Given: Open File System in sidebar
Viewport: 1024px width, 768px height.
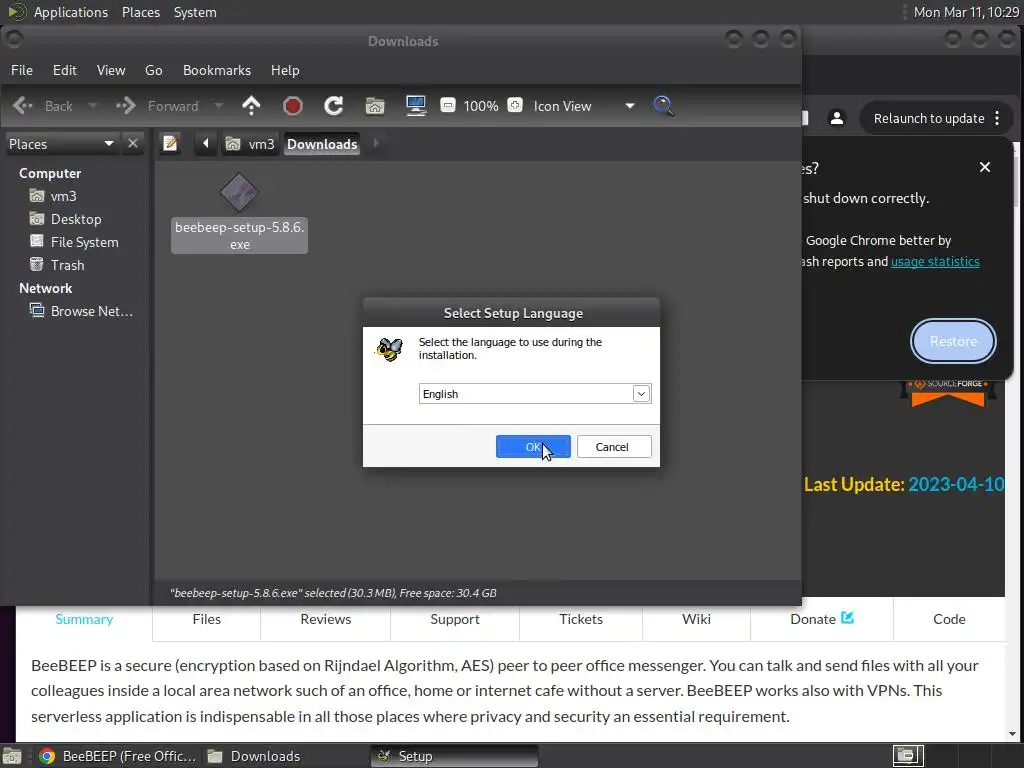Looking at the screenshot, I should [84, 242].
